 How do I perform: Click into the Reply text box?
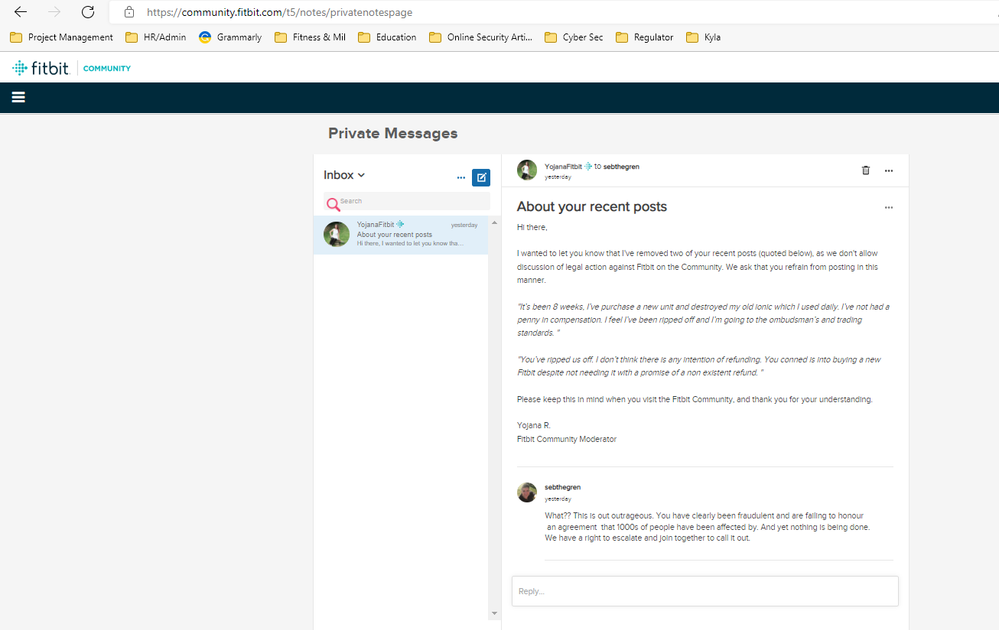(705, 591)
